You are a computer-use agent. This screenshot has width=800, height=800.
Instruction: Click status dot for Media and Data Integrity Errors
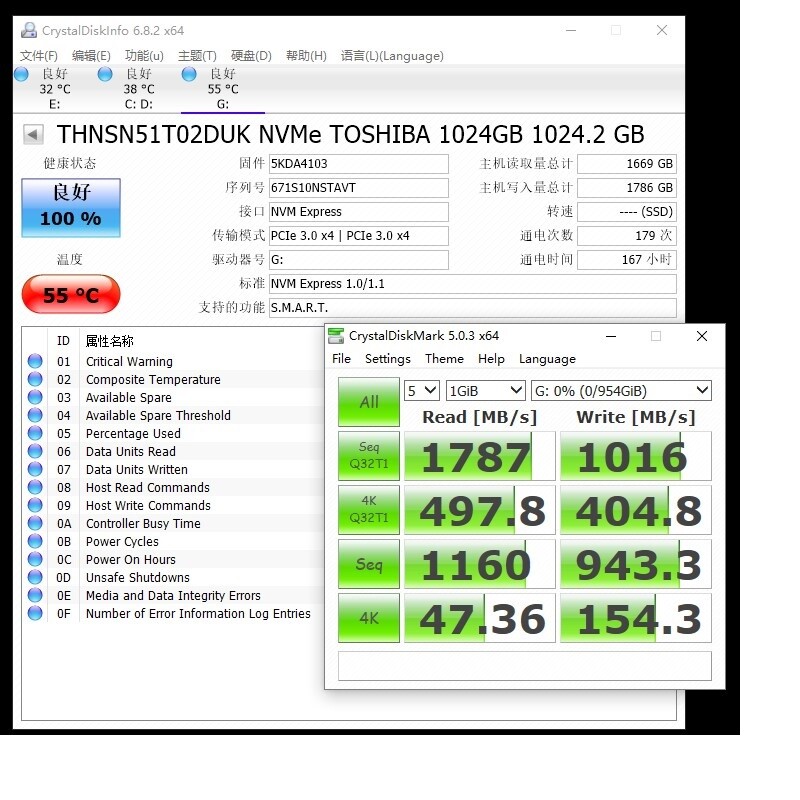tap(35, 595)
